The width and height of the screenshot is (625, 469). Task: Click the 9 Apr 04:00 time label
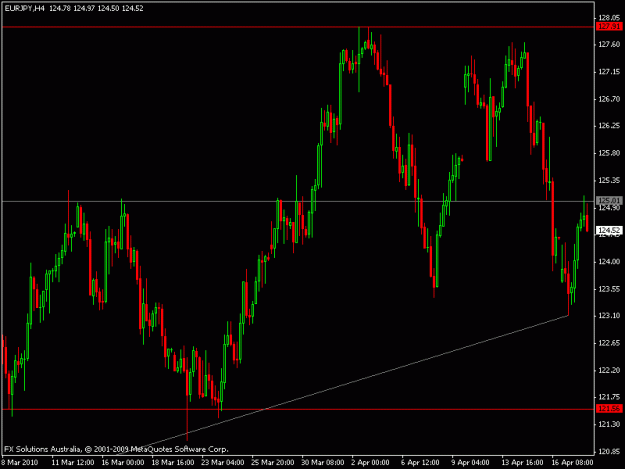470,462
